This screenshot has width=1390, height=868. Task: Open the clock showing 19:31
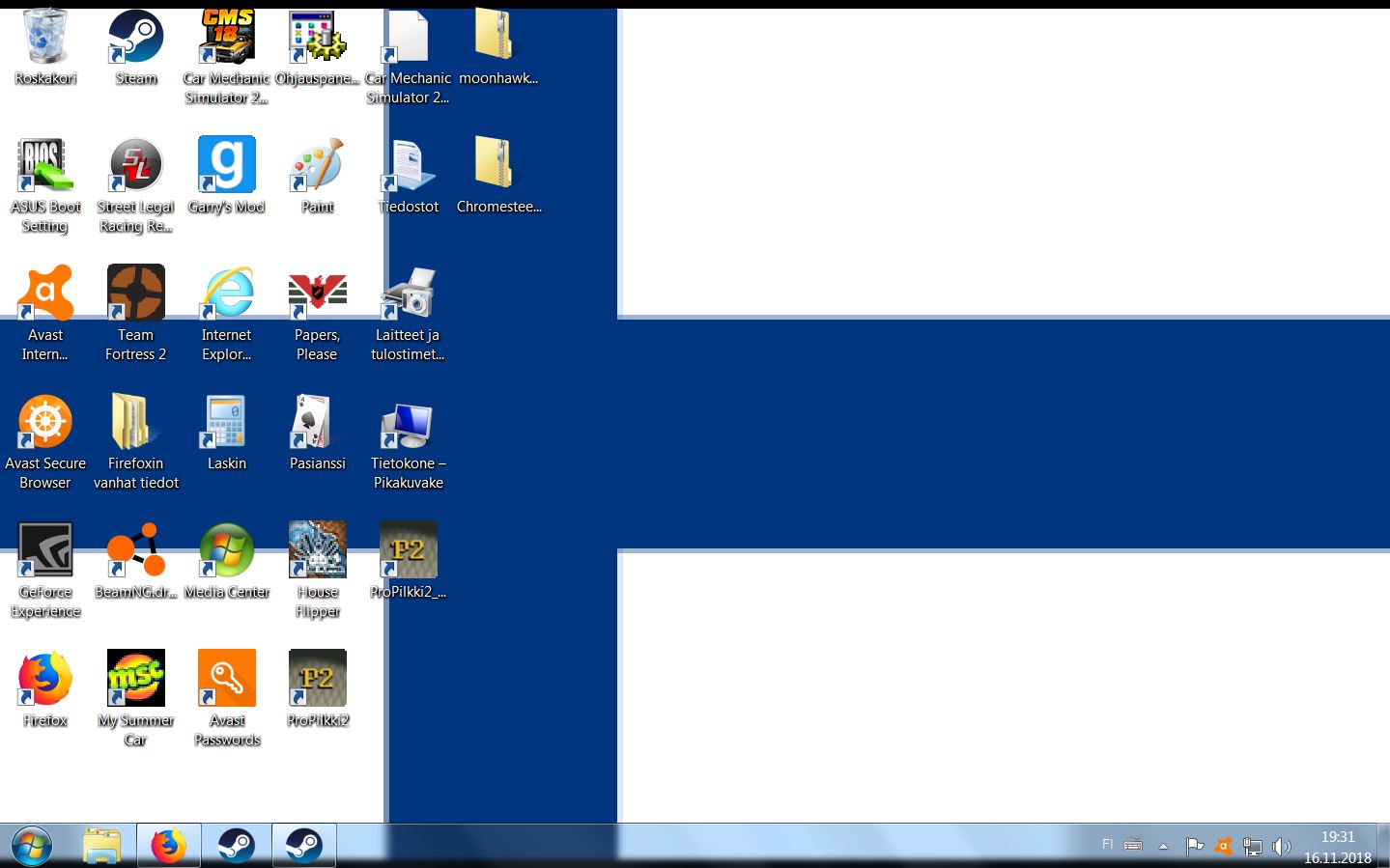(x=1338, y=847)
